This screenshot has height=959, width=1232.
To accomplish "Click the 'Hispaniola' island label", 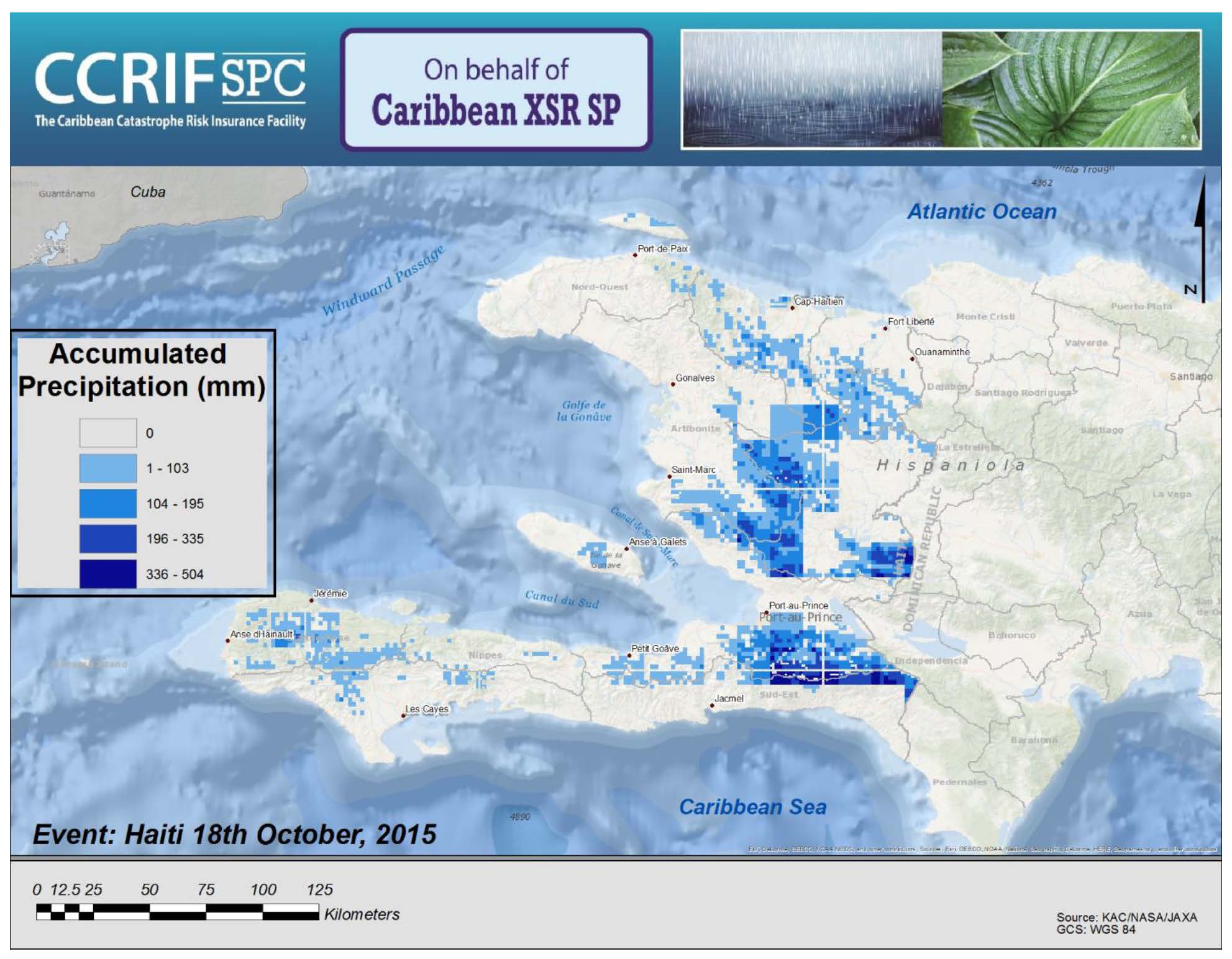I will coord(951,465).
